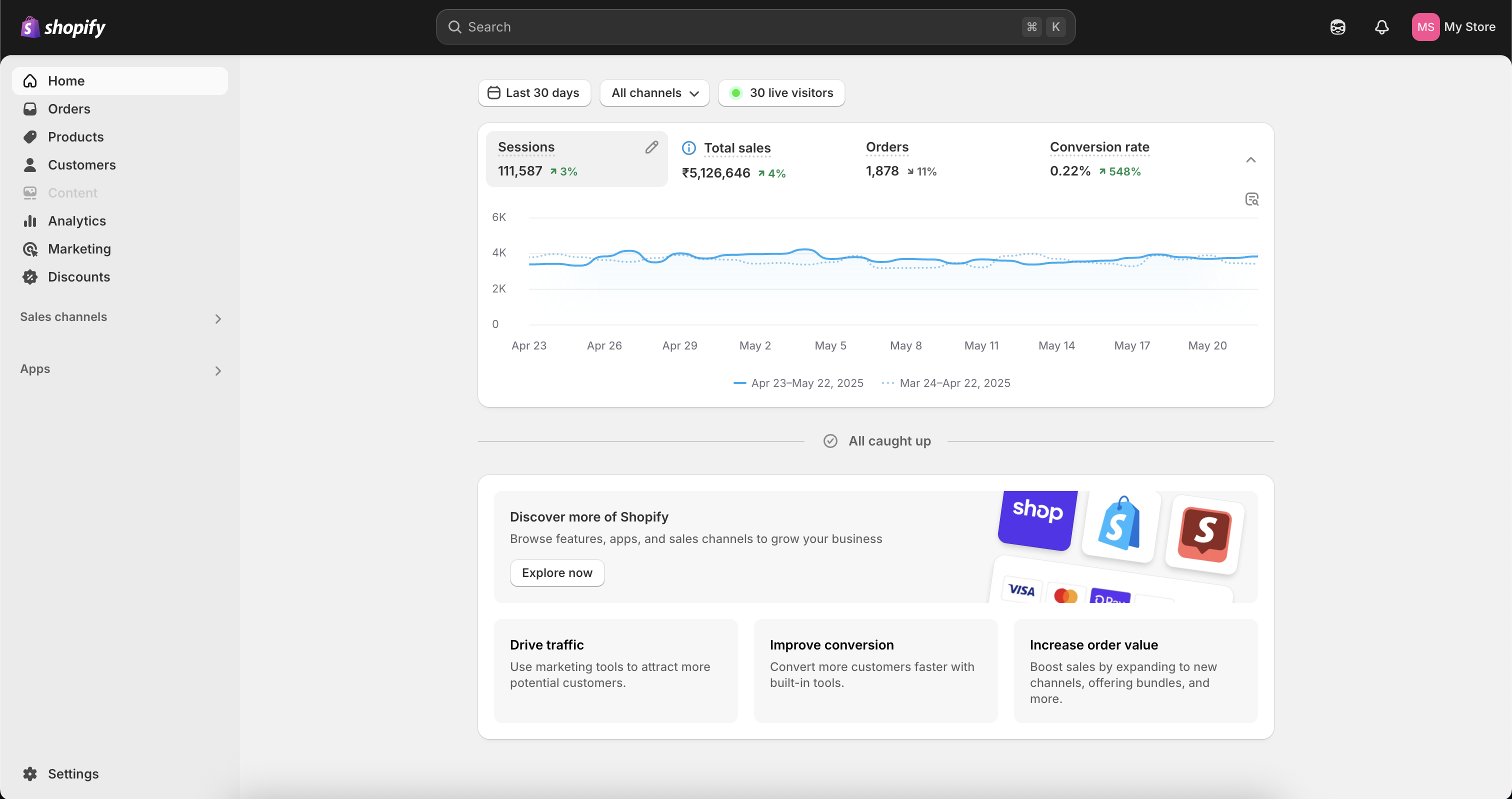Click the pencil icon on Sessions card
Image resolution: width=1512 pixels, height=799 pixels.
click(x=651, y=147)
